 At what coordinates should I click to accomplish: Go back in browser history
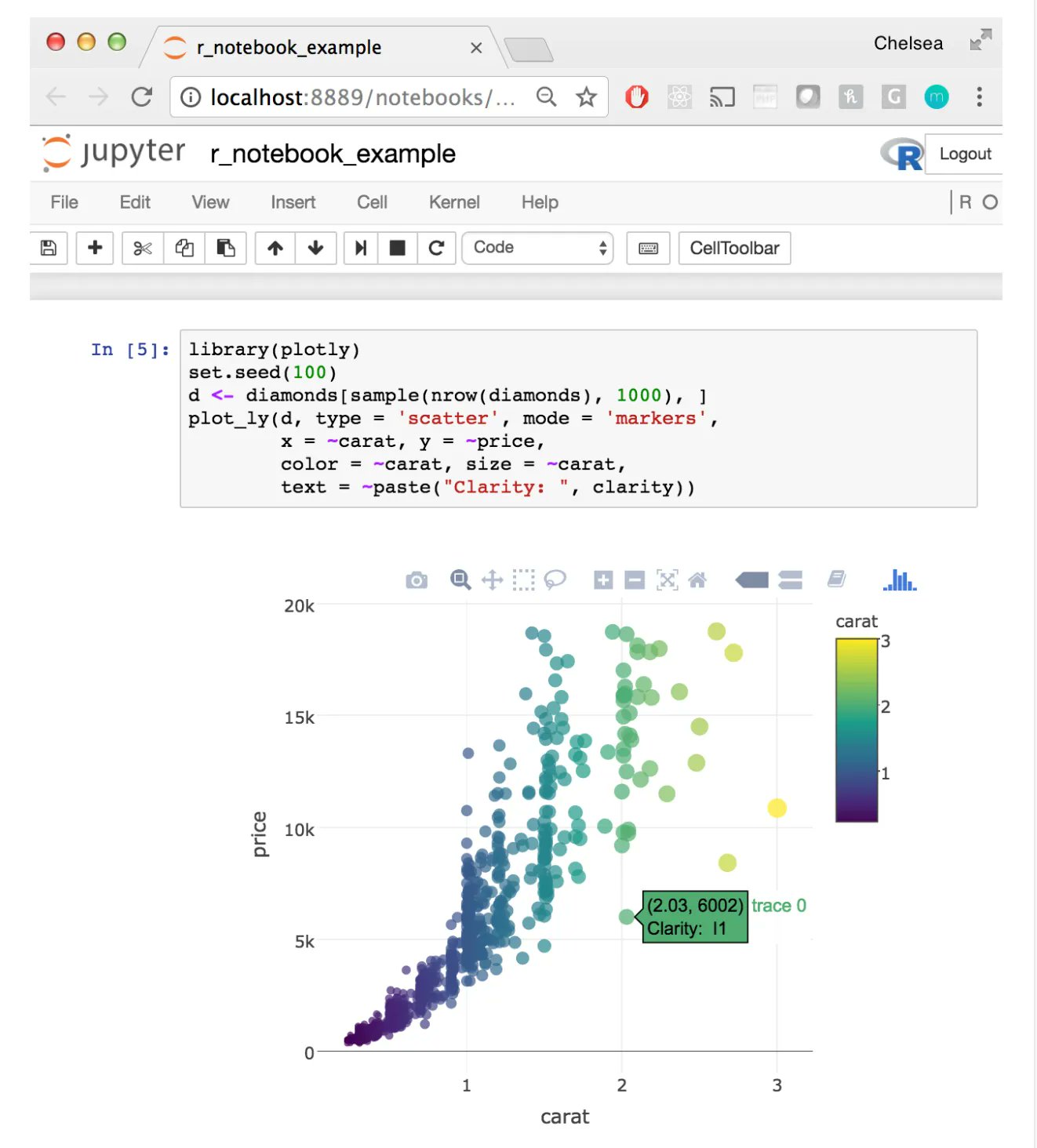pos(56,97)
